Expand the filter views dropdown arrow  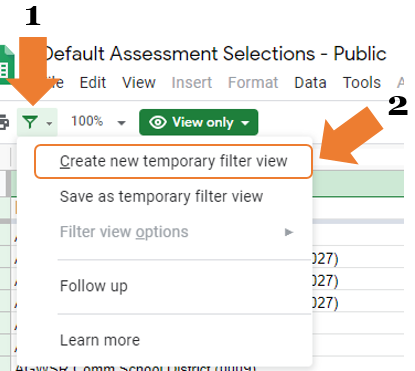49,124
